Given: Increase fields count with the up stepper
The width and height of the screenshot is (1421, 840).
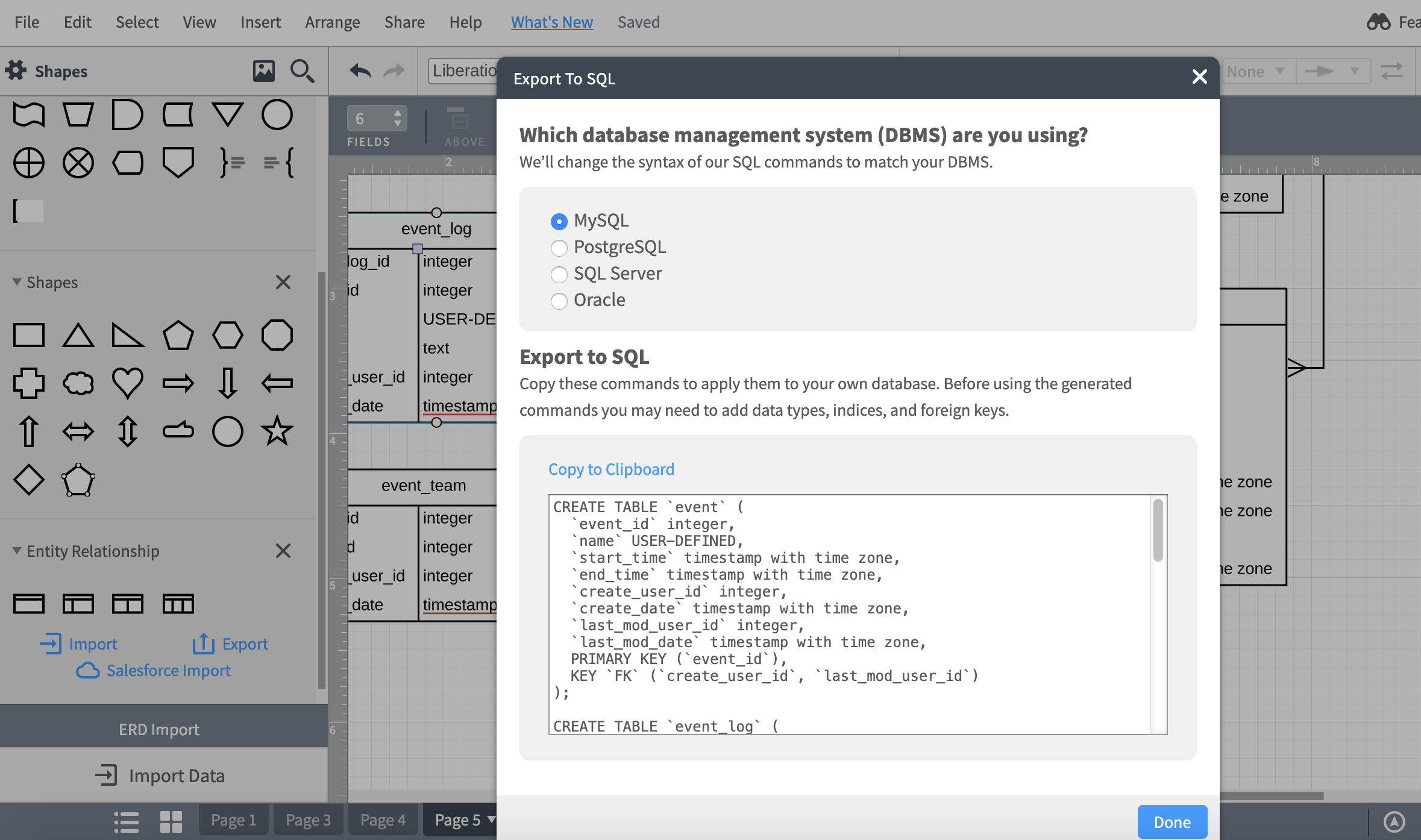Looking at the screenshot, I should click(x=398, y=113).
